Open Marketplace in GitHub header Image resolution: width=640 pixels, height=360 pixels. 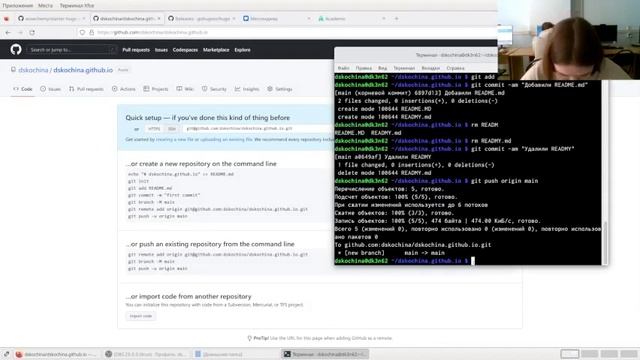pyautogui.click(x=216, y=50)
